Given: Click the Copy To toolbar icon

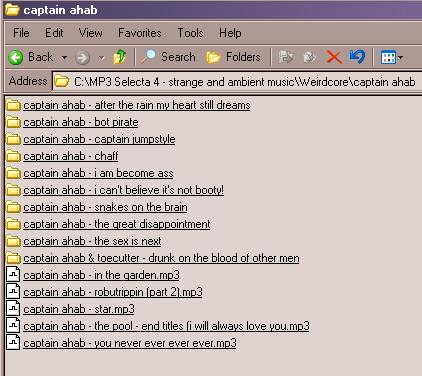Looking at the screenshot, I should tap(310, 57).
